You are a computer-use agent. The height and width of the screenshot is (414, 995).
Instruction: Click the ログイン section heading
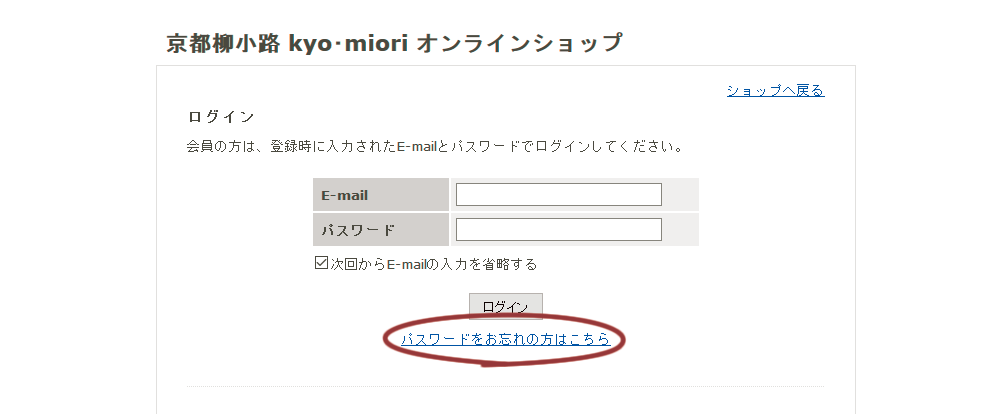tap(221, 117)
